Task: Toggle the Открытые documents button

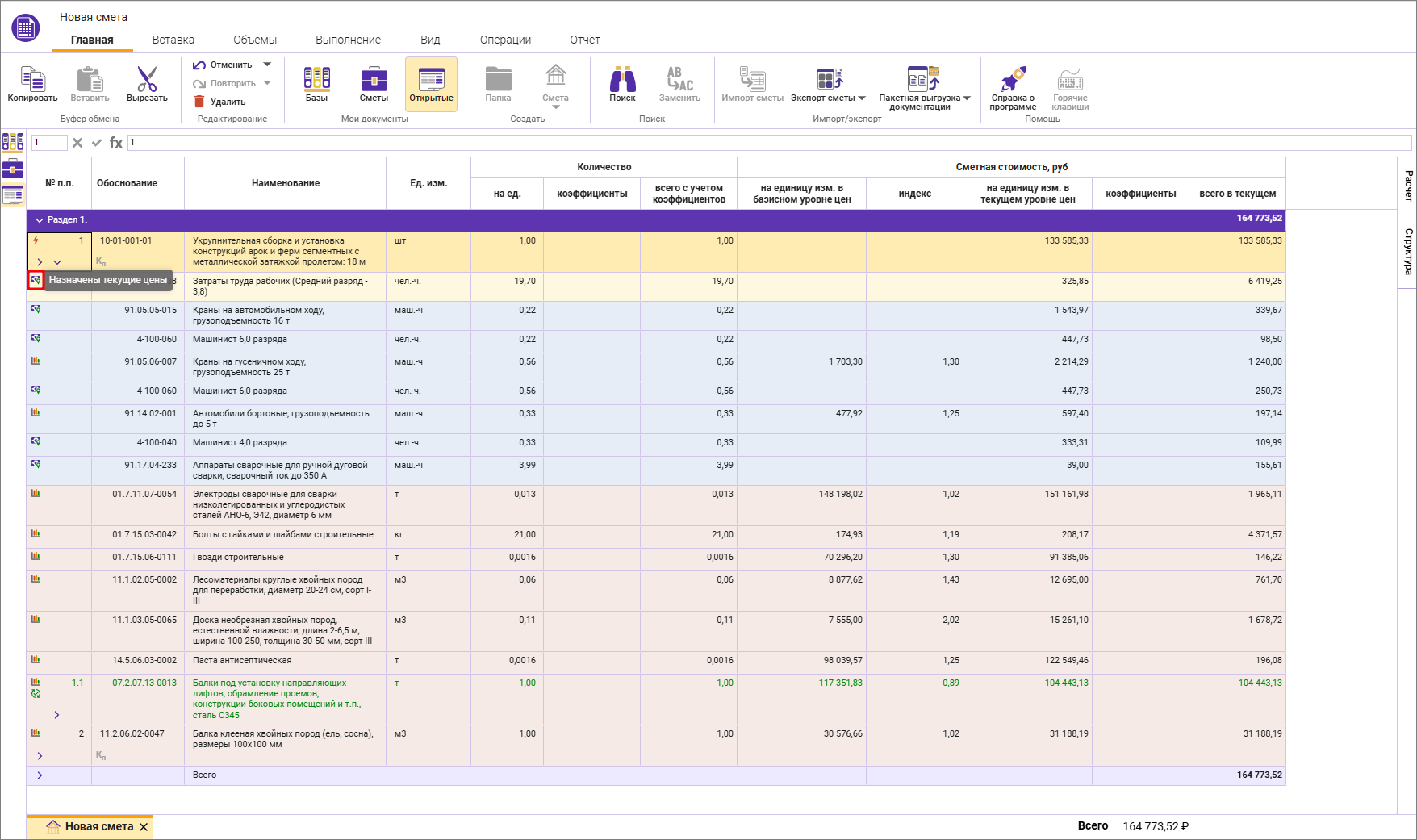Action: (431, 83)
